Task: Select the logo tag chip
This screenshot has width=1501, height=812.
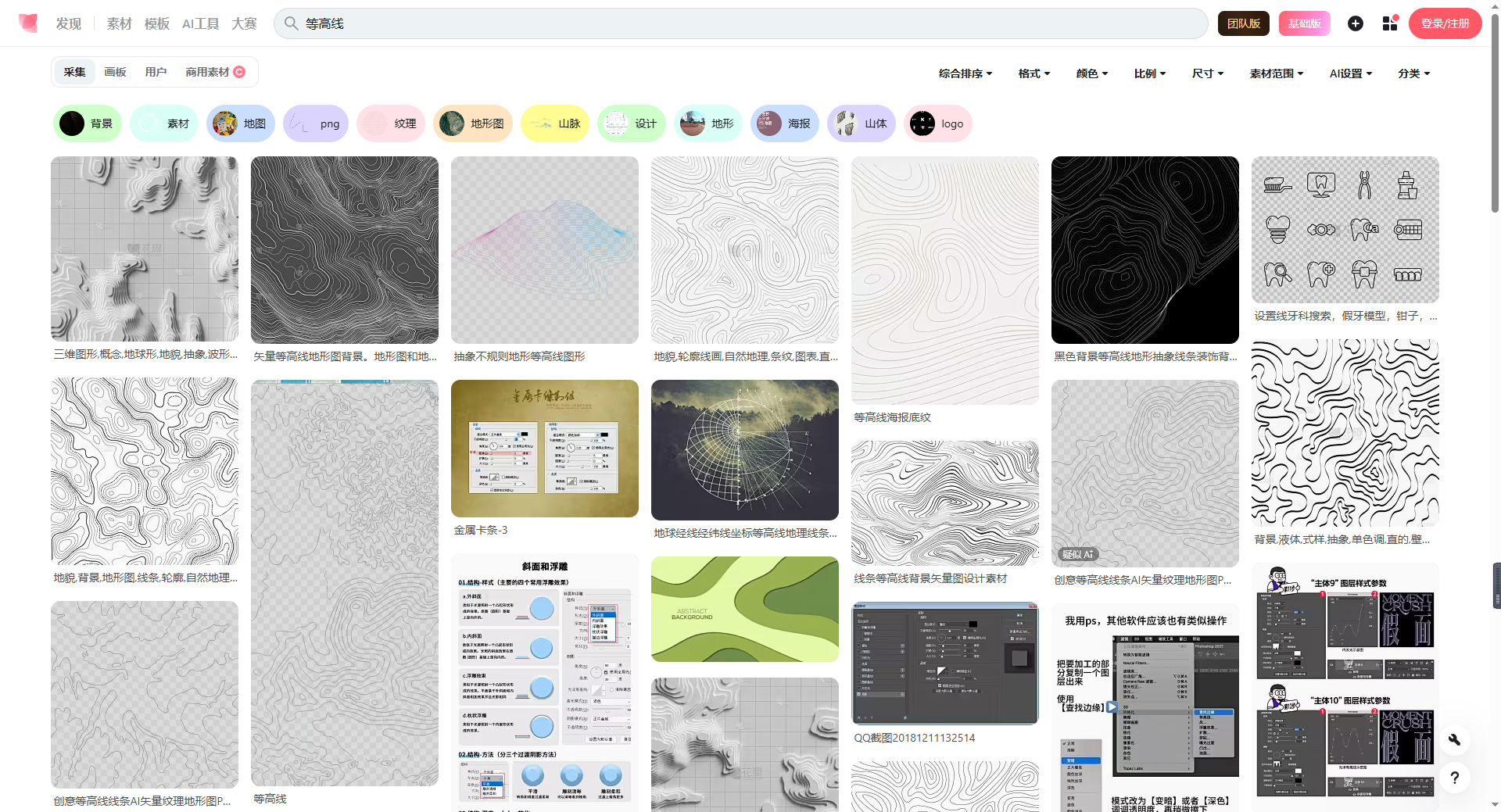Action: pyautogui.click(x=938, y=123)
